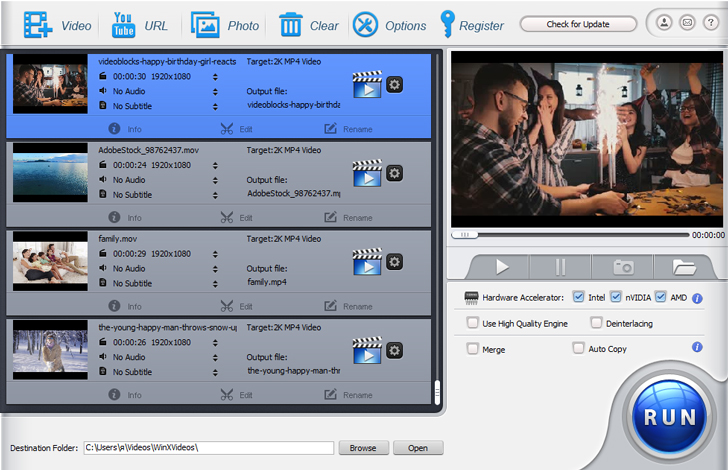Screen dimensions: 728x470
Task: Click Rename for the snow video
Action: pyautogui.click(x=349, y=395)
